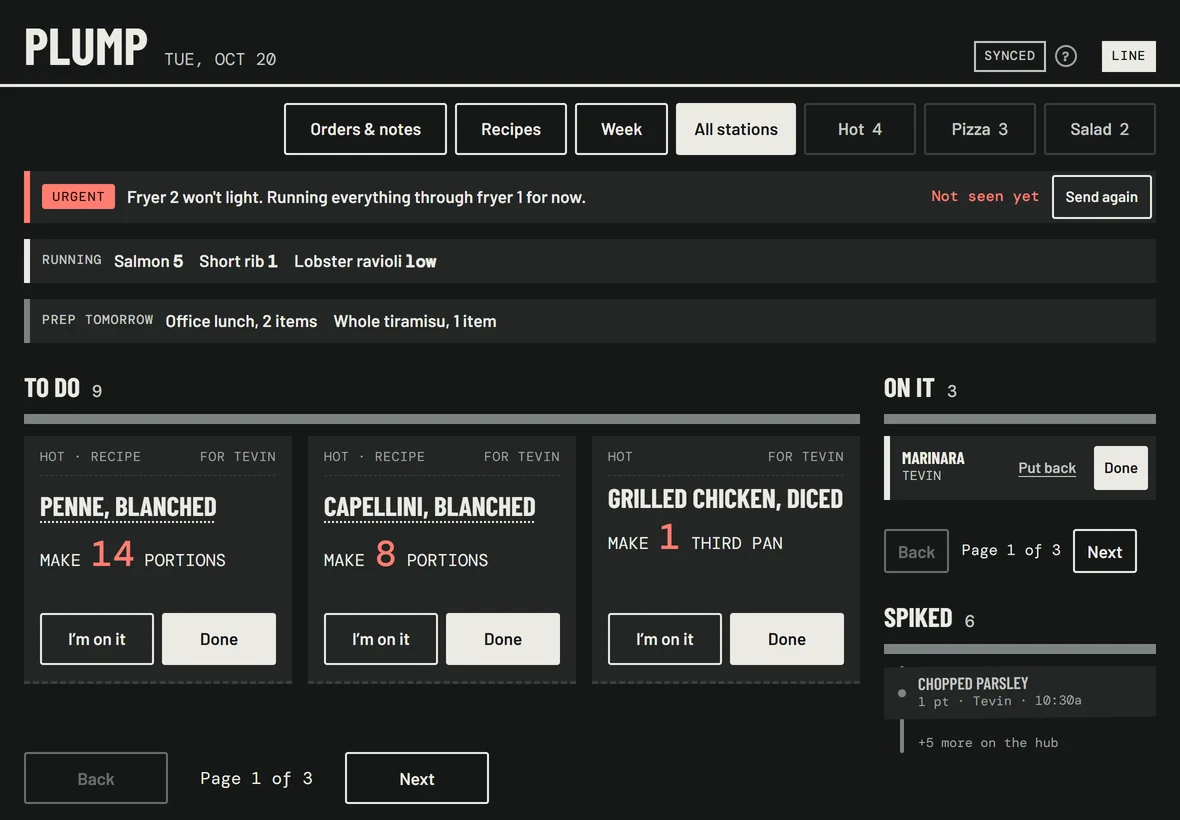1180x820 pixels.
Task: Click the Not seen yet status
Action: [x=984, y=196]
